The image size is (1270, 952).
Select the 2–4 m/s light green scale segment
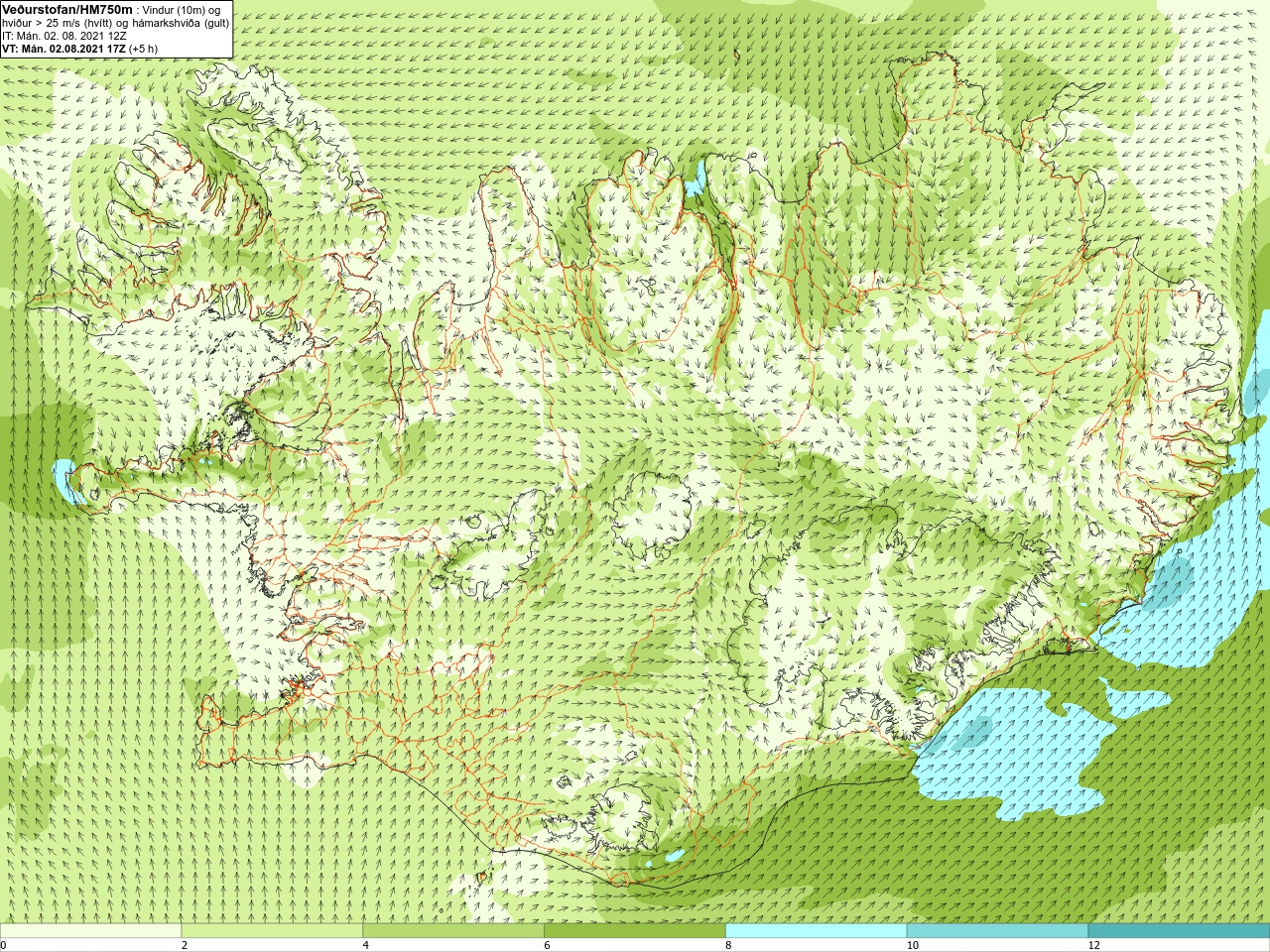272,931
